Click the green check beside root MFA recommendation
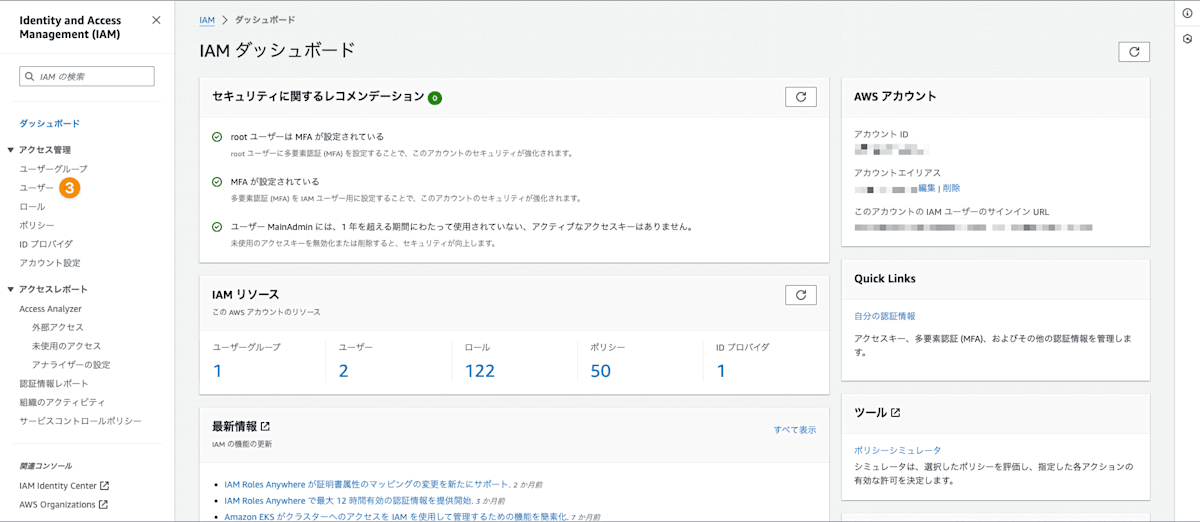Image resolution: width=1200 pixels, height=522 pixels. [217, 136]
